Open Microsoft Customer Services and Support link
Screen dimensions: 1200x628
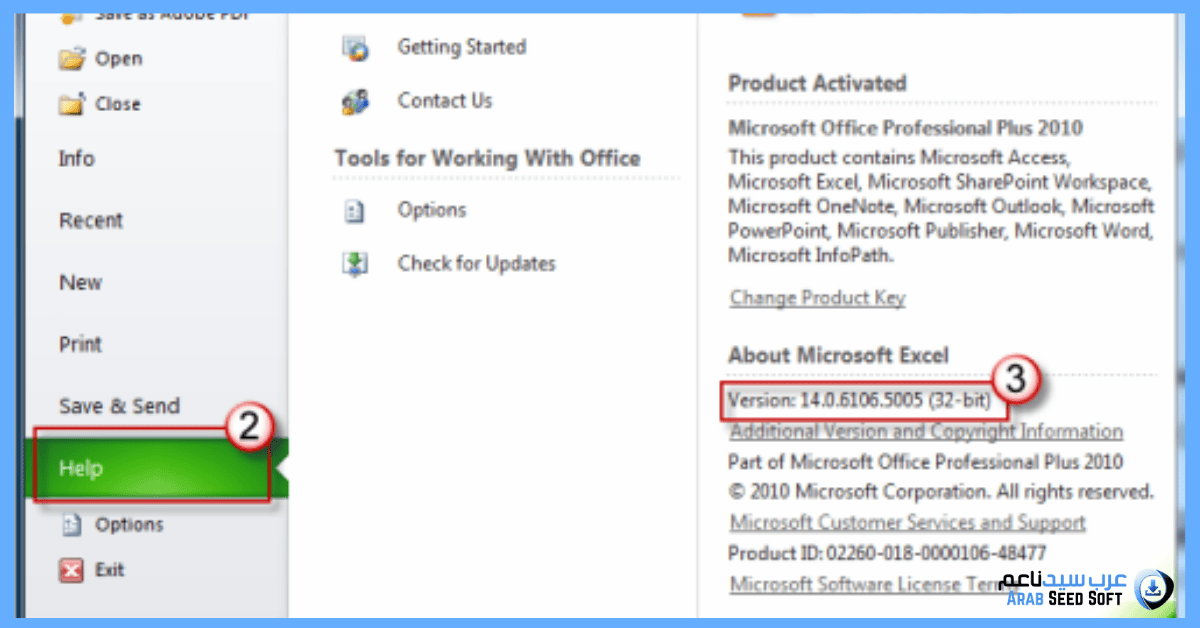point(907,523)
